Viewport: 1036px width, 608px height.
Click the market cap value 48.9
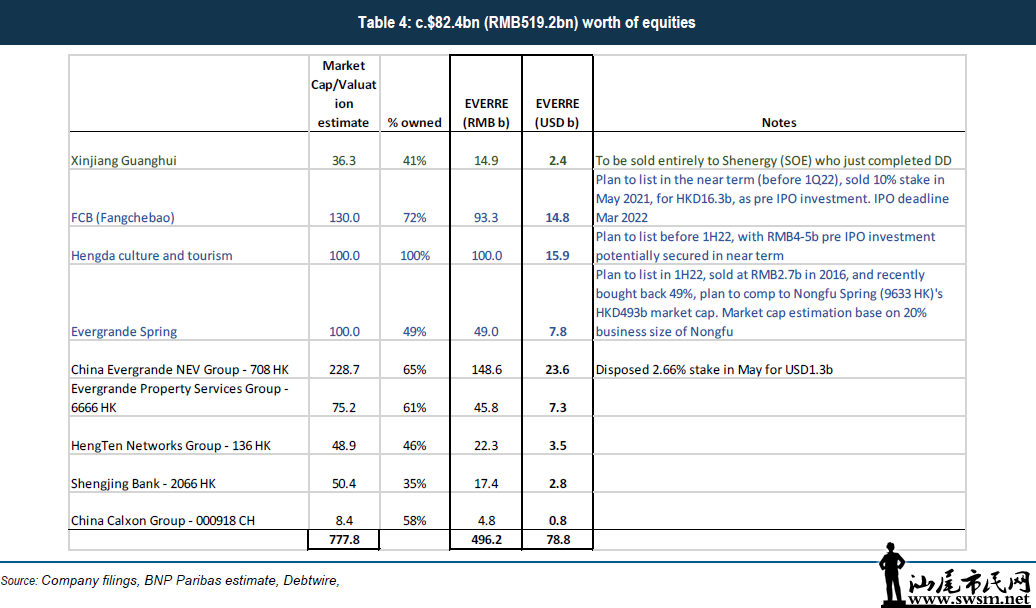click(344, 445)
